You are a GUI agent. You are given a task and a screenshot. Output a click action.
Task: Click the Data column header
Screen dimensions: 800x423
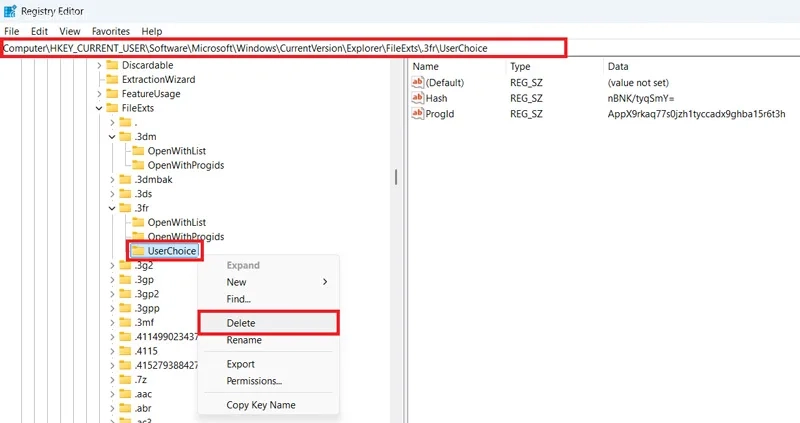[x=619, y=66]
